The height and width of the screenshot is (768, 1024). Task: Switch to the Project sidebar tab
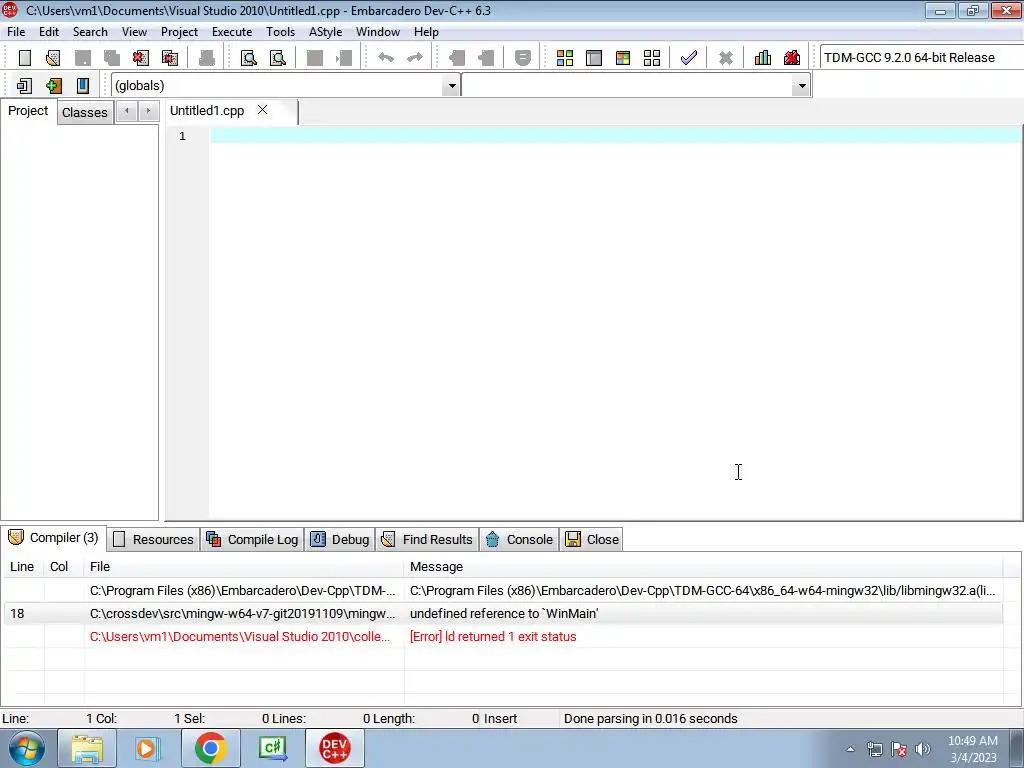pos(28,111)
